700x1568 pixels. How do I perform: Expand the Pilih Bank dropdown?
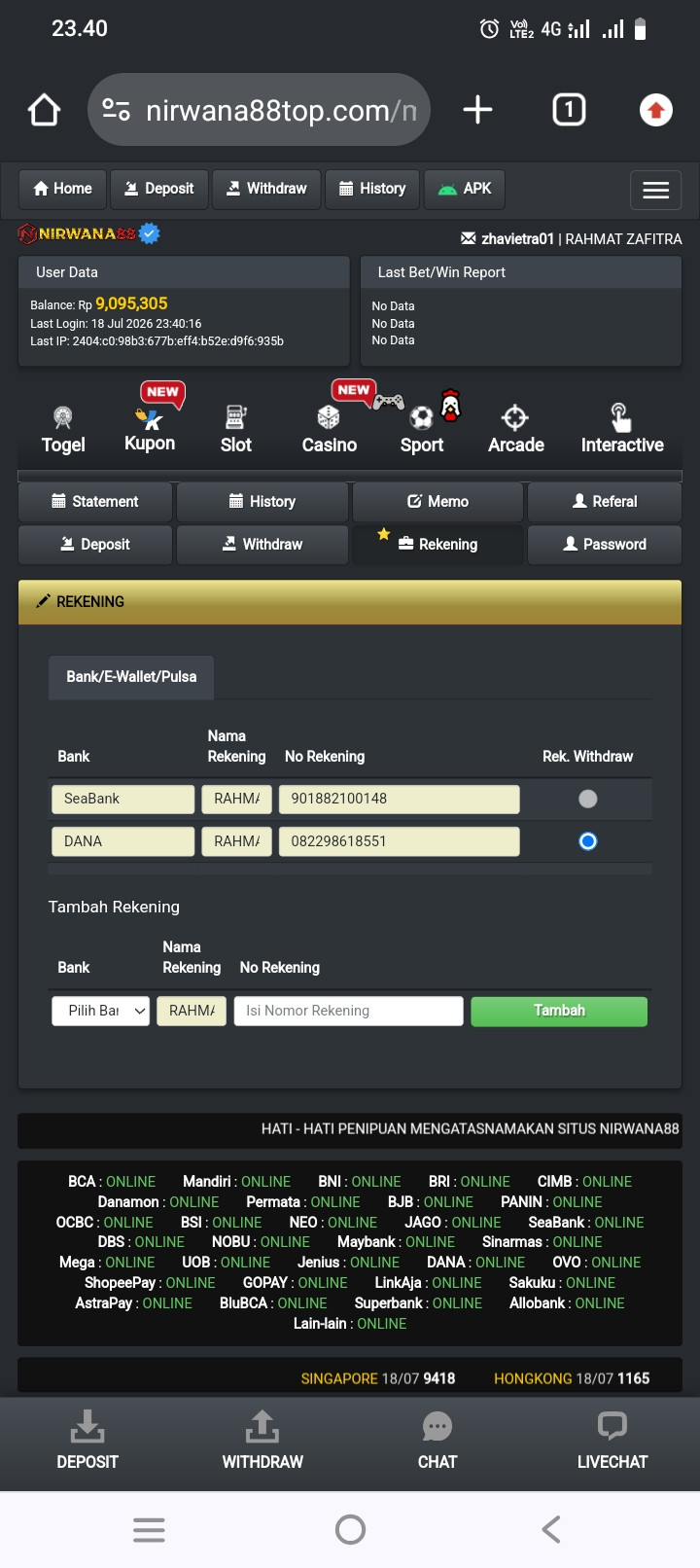coord(101,1012)
